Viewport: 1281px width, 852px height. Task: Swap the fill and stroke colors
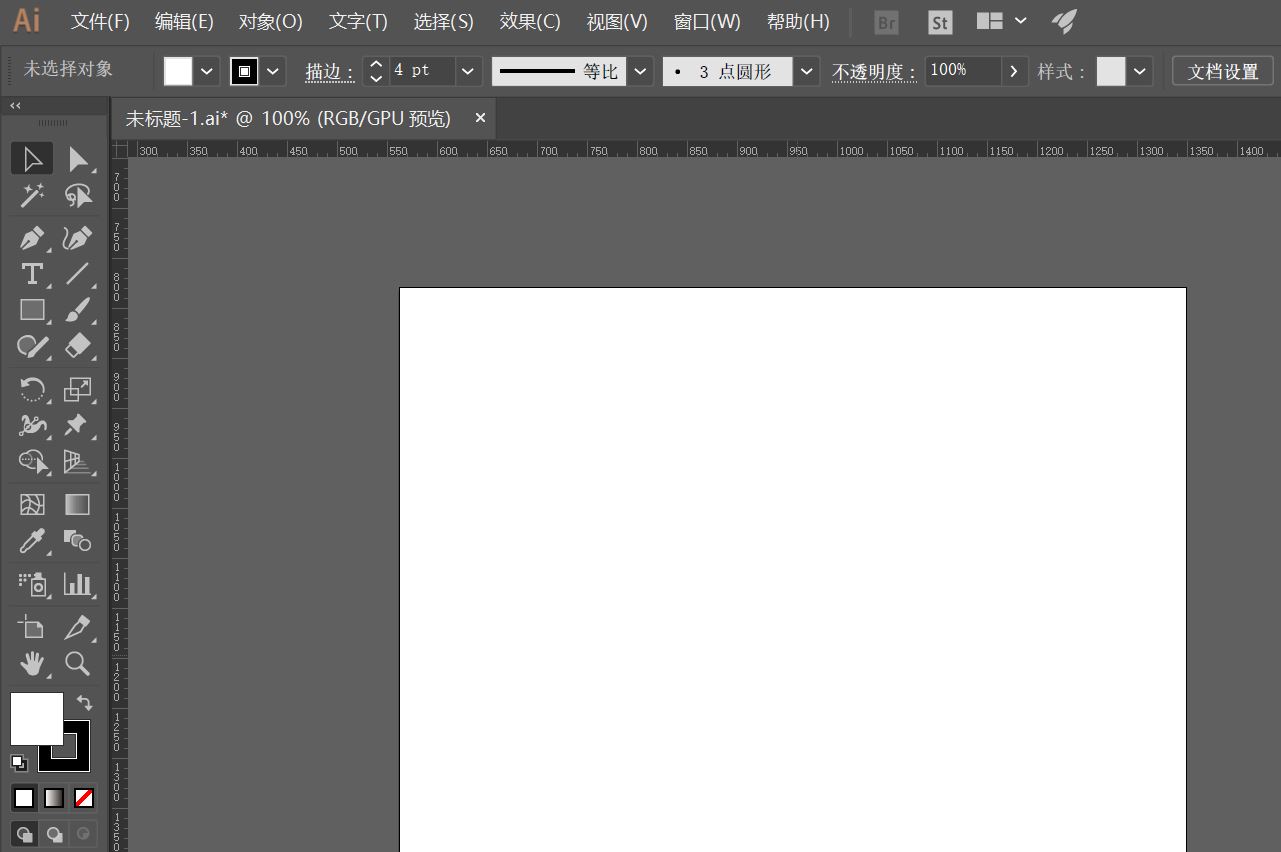coord(84,703)
